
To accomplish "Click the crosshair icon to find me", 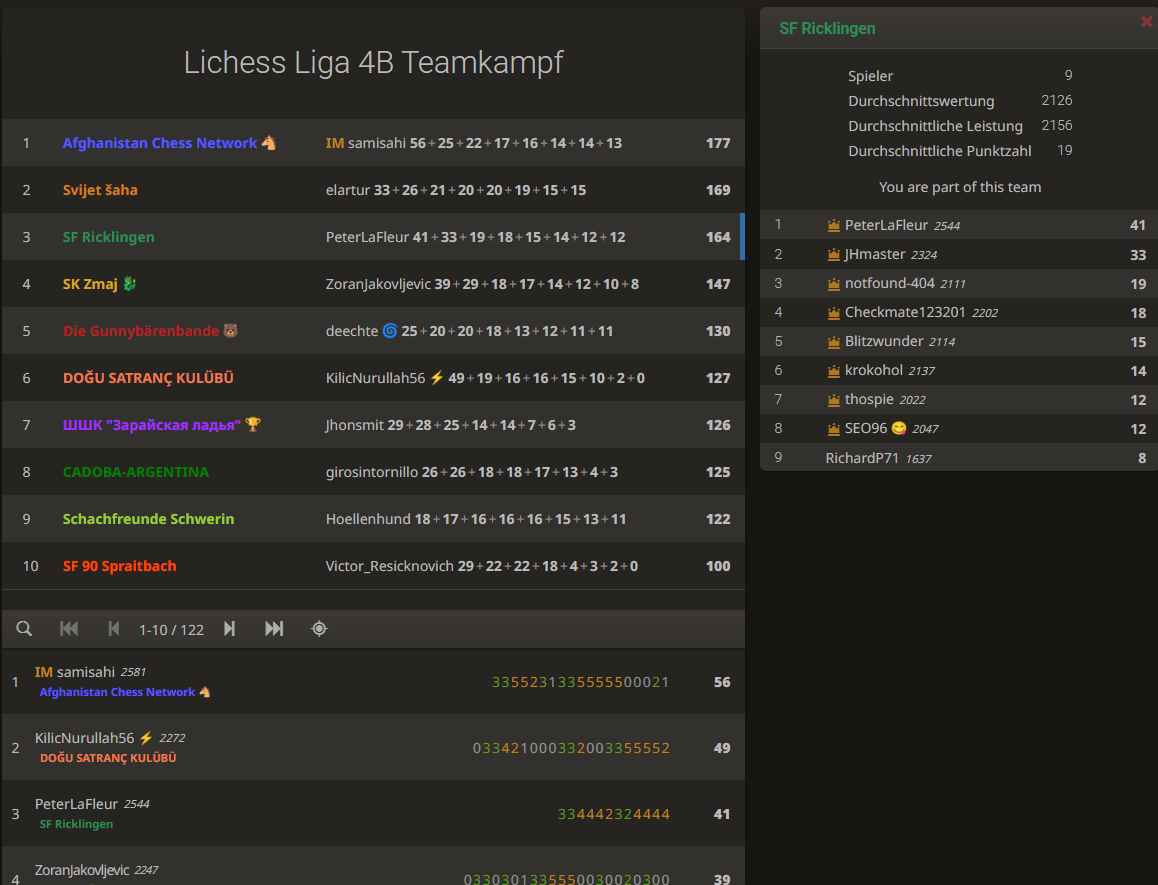I will click(x=319, y=629).
